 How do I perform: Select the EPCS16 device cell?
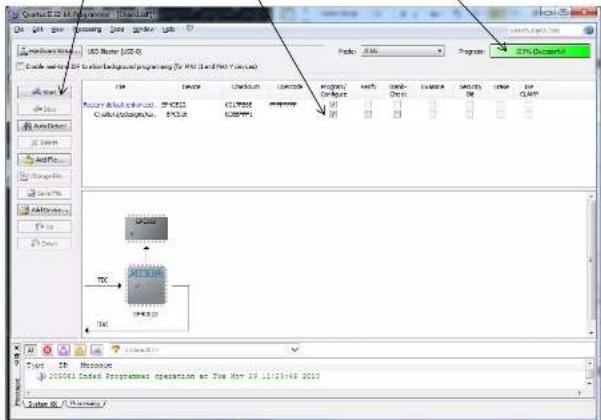(x=176, y=114)
